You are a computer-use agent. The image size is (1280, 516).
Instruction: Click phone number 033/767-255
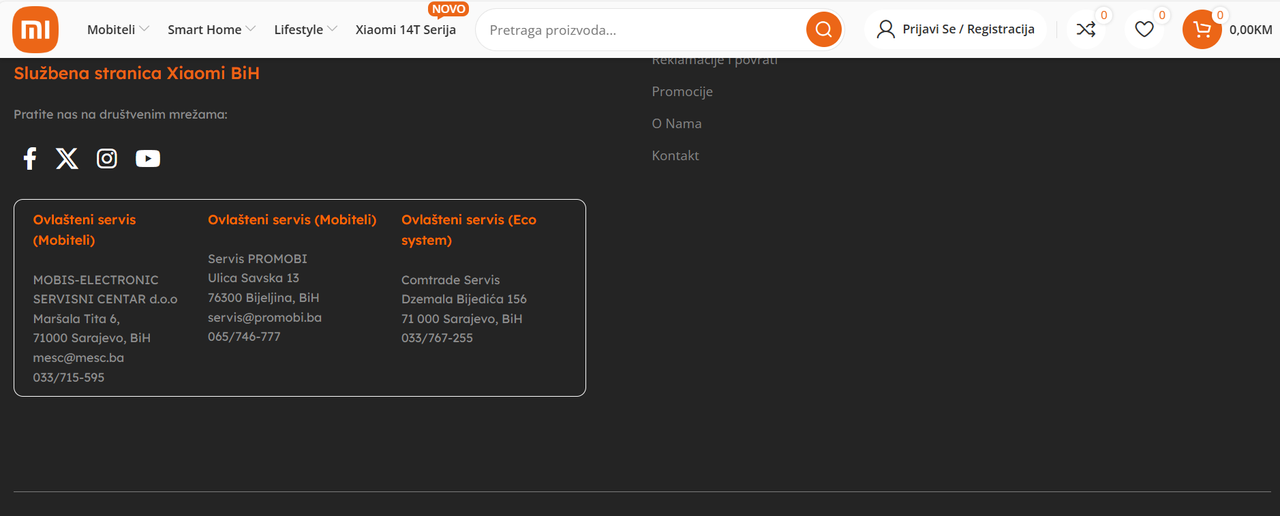[437, 338]
